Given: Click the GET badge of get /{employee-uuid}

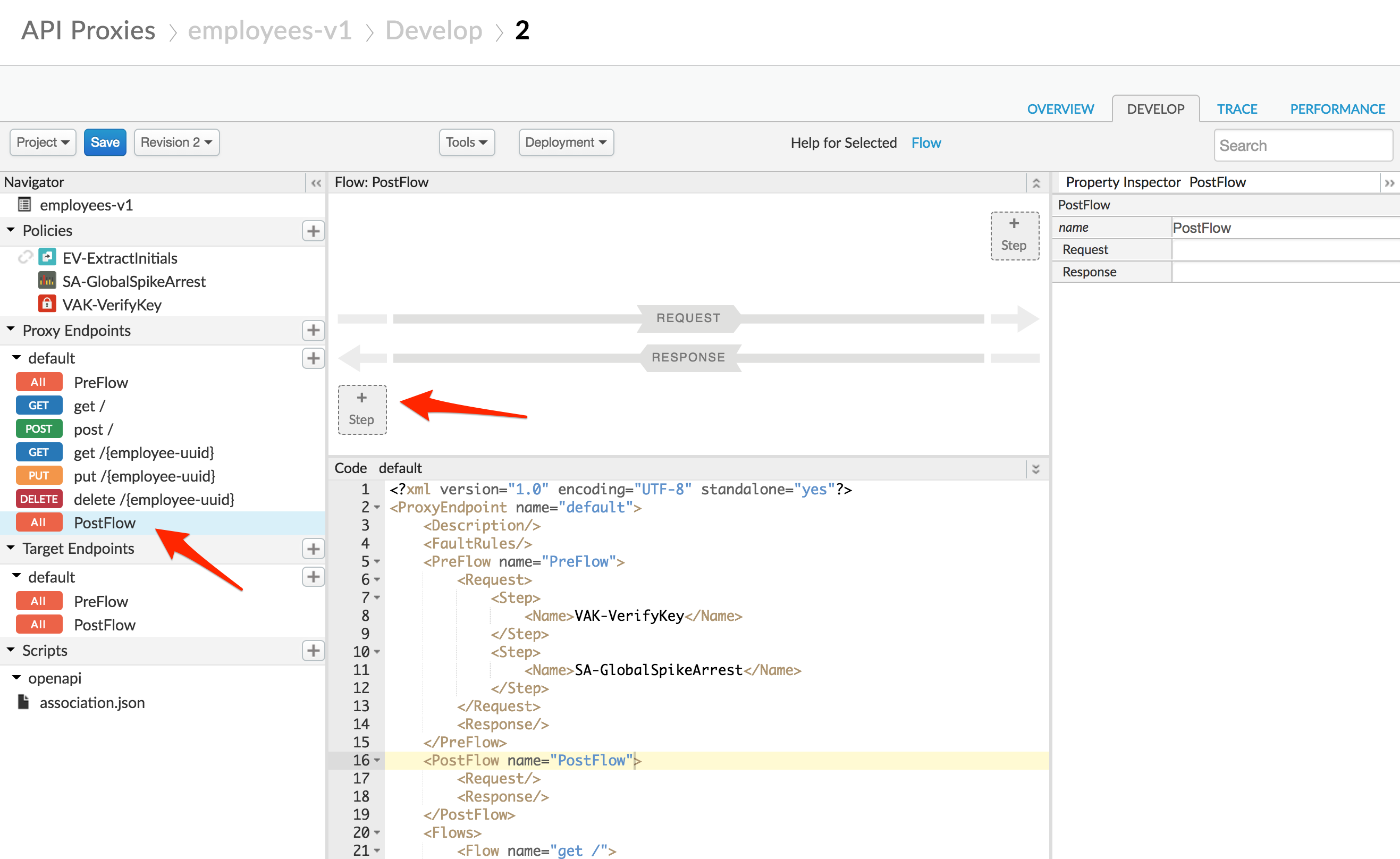Looking at the screenshot, I should tap(39, 452).
